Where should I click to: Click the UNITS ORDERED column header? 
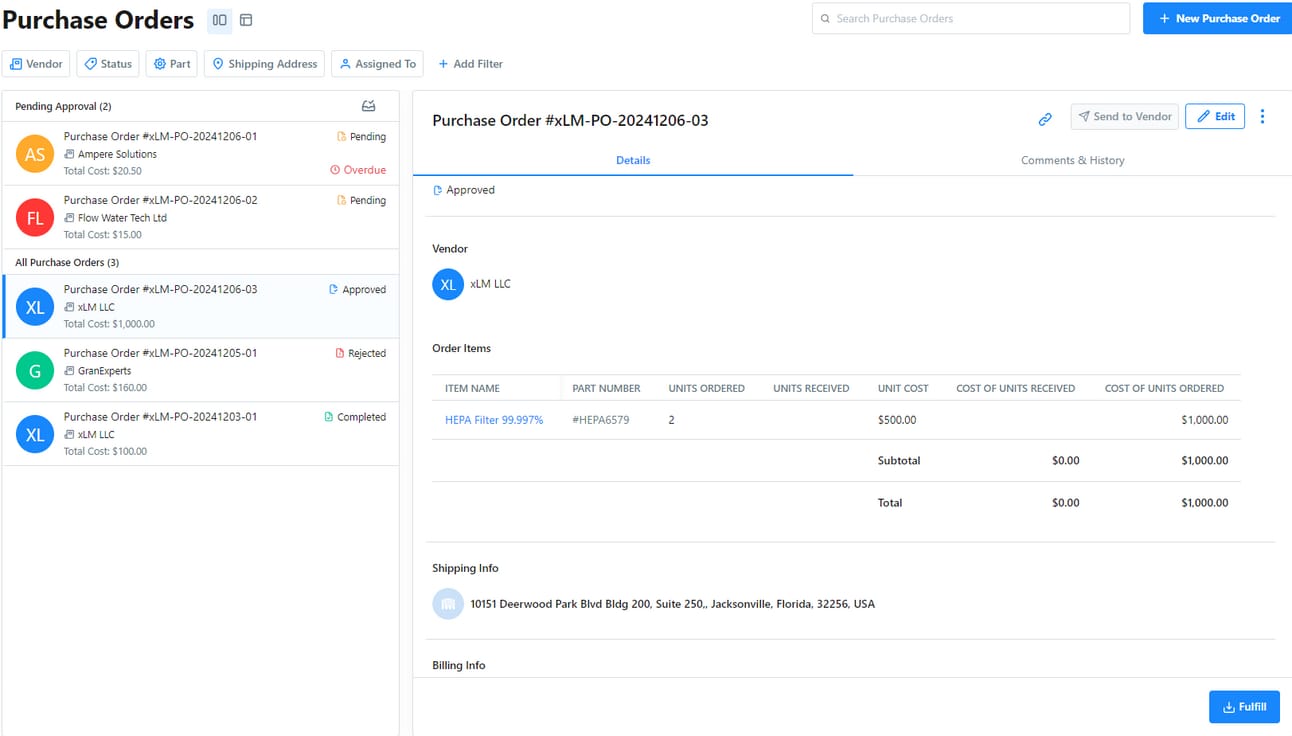click(x=706, y=388)
